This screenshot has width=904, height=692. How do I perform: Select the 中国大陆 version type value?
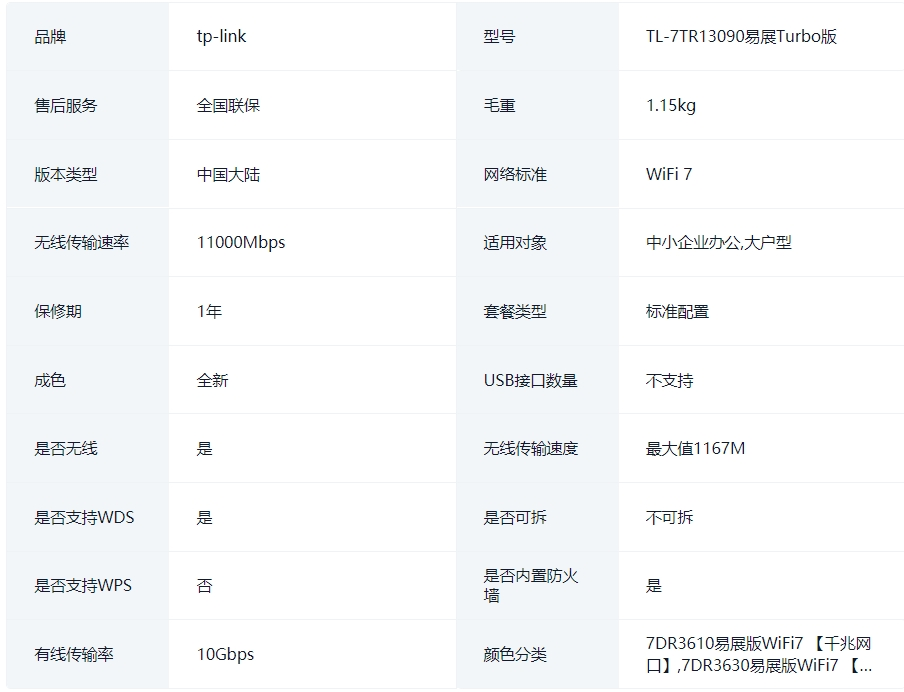228,174
